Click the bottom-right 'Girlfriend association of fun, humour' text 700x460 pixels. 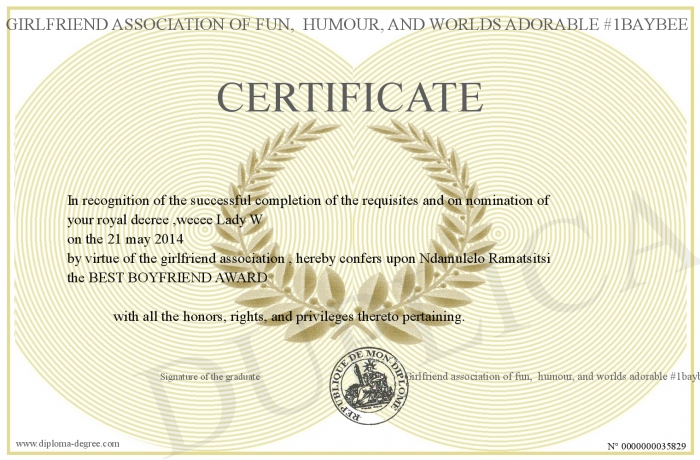(x=553, y=376)
